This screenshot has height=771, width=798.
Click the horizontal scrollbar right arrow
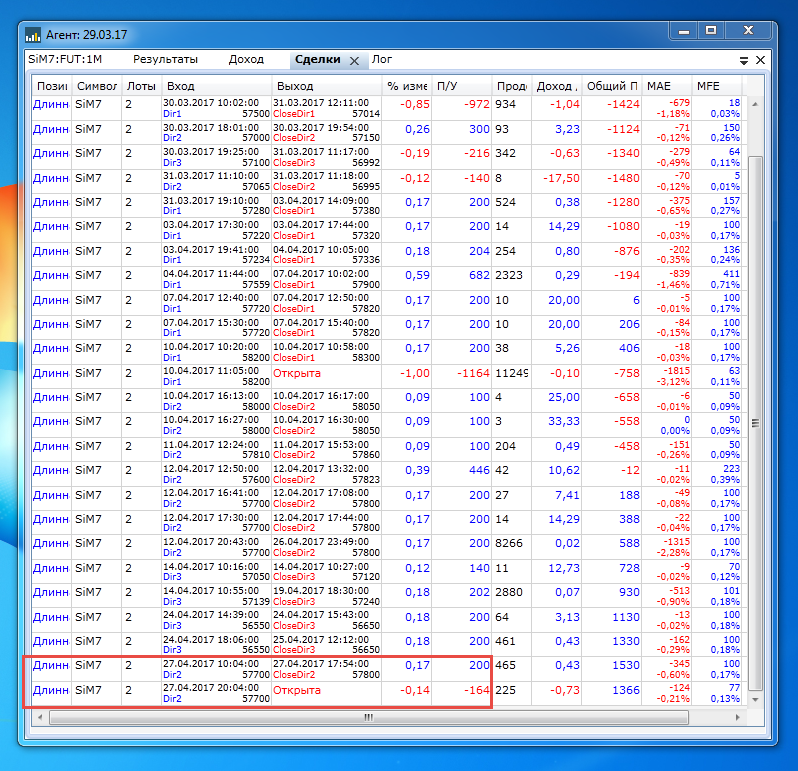pyautogui.click(x=737, y=717)
